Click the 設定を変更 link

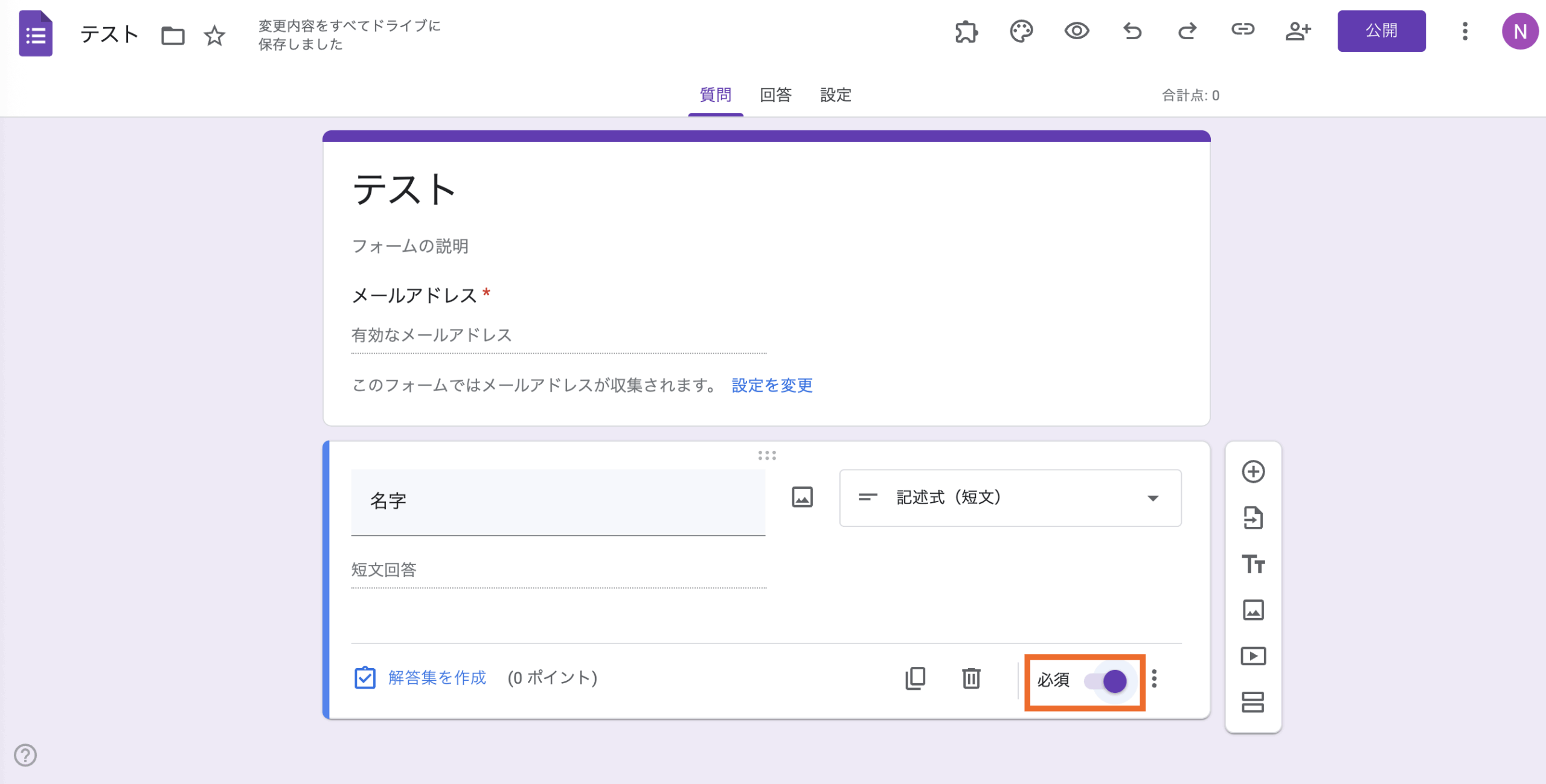(771, 385)
